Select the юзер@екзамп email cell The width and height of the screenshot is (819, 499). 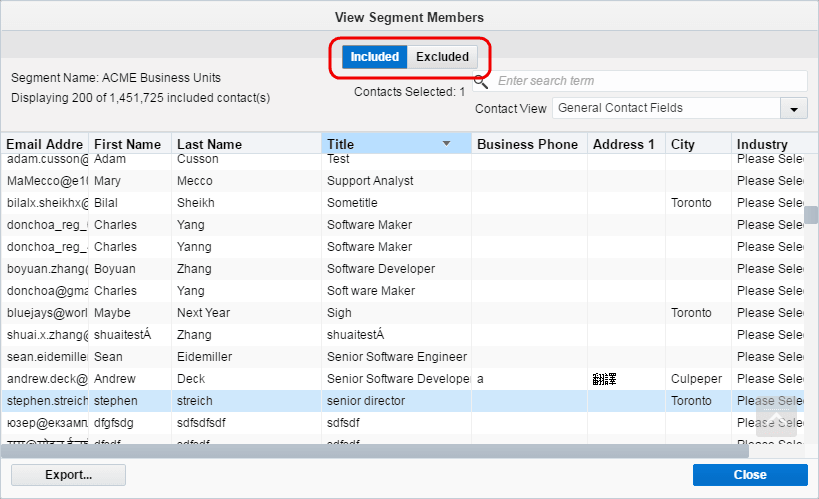click(45, 423)
